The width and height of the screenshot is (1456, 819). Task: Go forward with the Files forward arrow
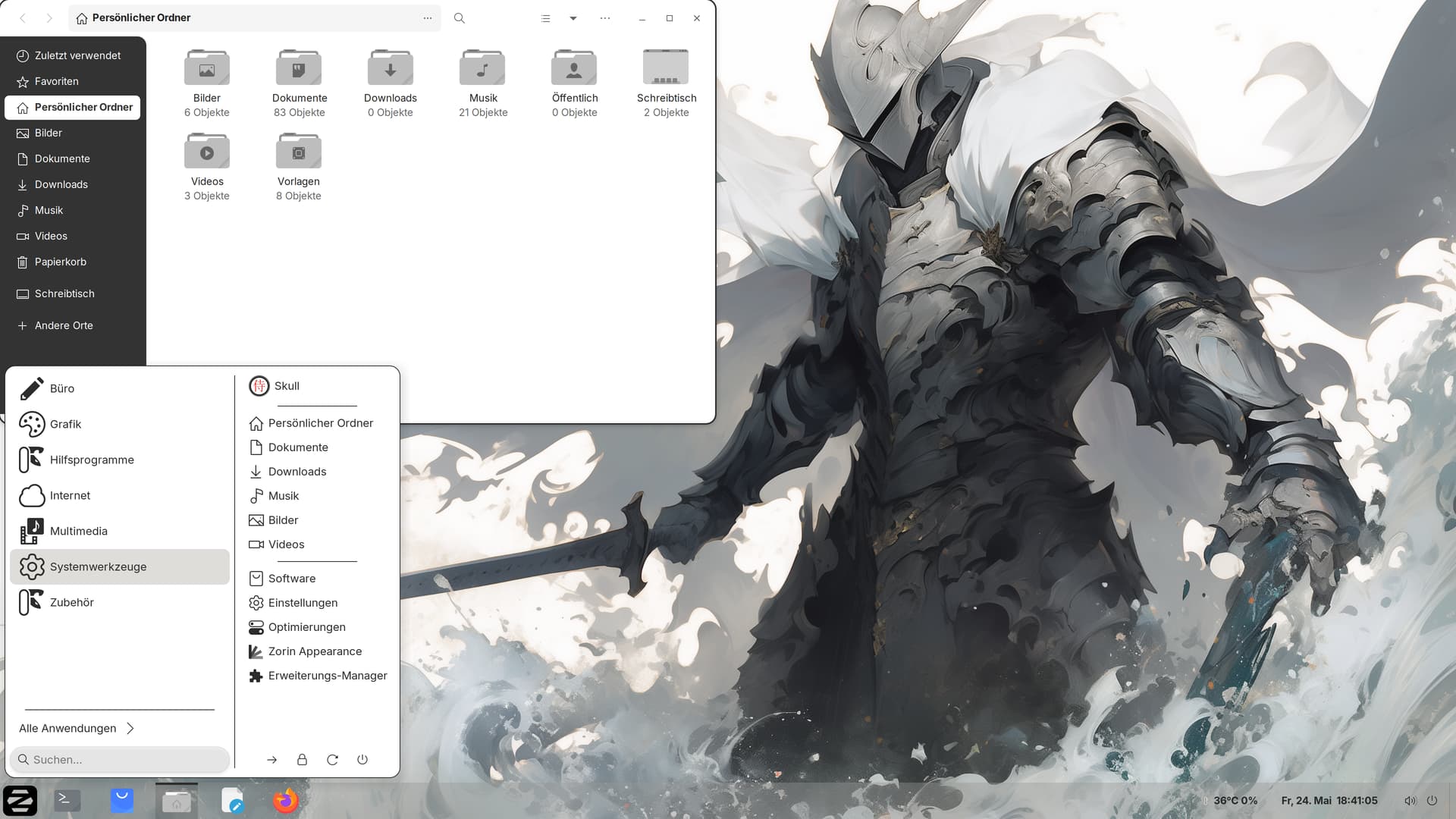[49, 18]
